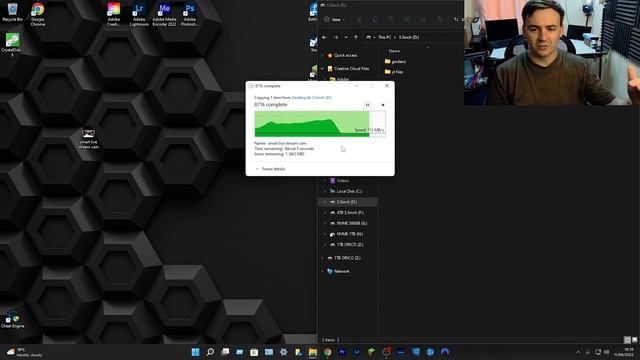Expand the 4TB 3.5inch (F:) node
The height and width of the screenshot is (360, 640).
pos(325,212)
